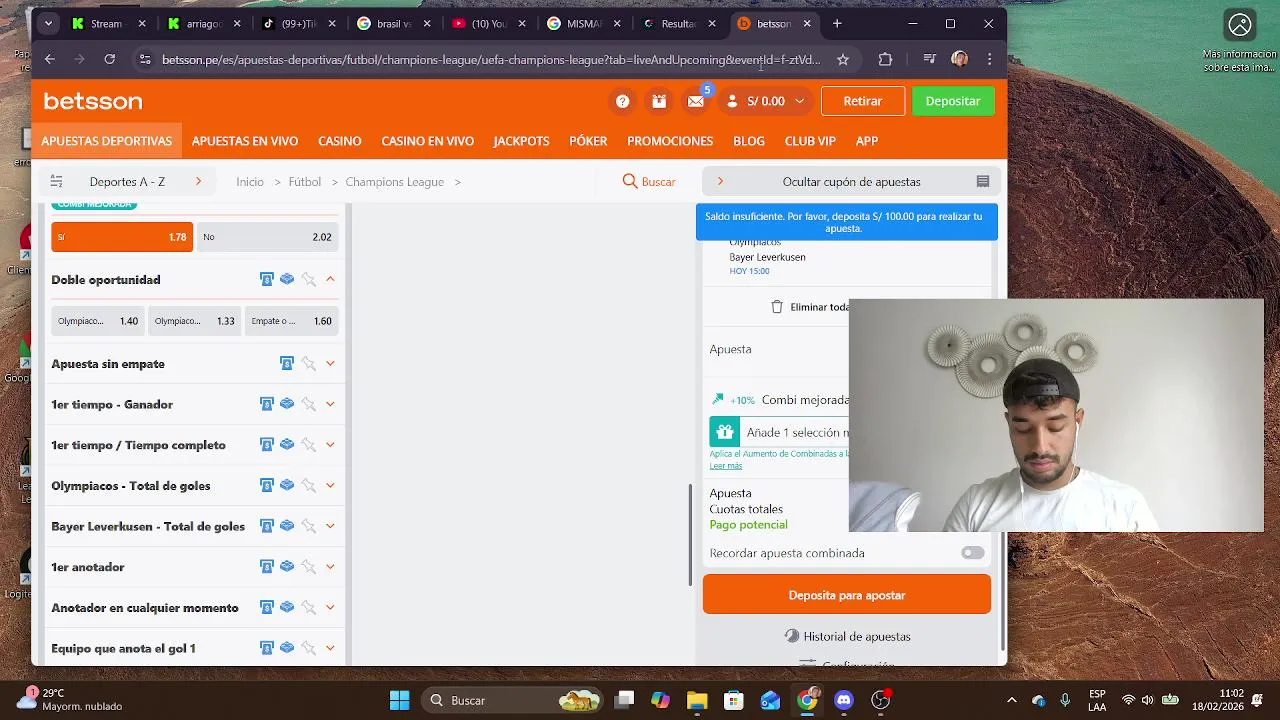1280x720 pixels.
Task: Click cash-out icon for 1er tiempo / Tiempo completo
Action: click(x=267, y=445)
